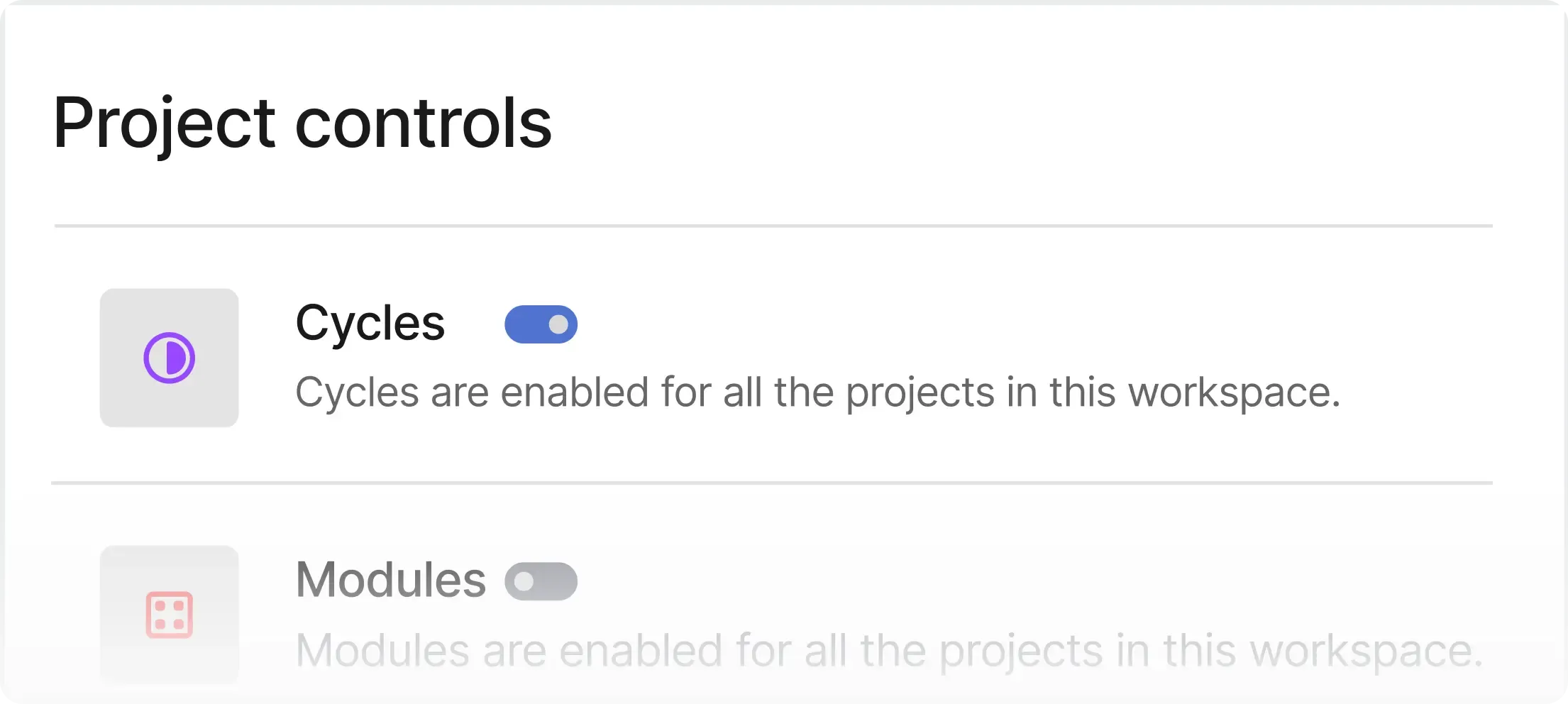
Task: Toggle Cycles off for this workspace
Action: pyautogui.click(x=541, y=324)
